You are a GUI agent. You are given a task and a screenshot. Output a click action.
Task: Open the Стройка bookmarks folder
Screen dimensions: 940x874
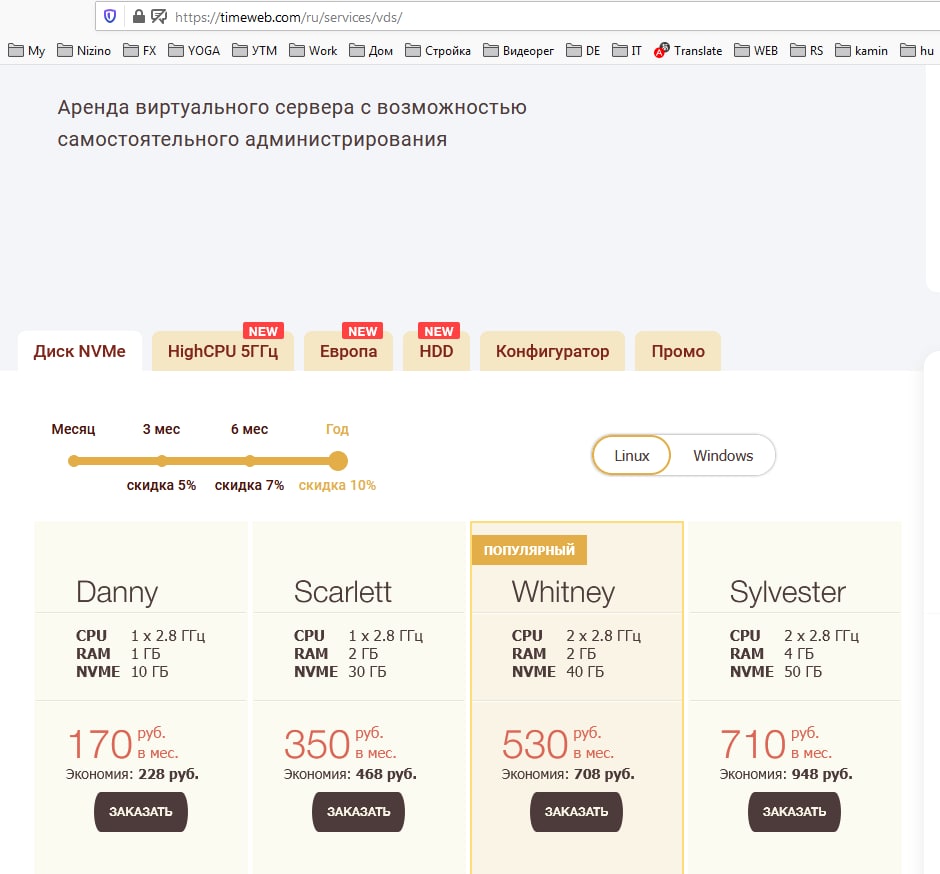pyautogui.click(x=438, y=50)
